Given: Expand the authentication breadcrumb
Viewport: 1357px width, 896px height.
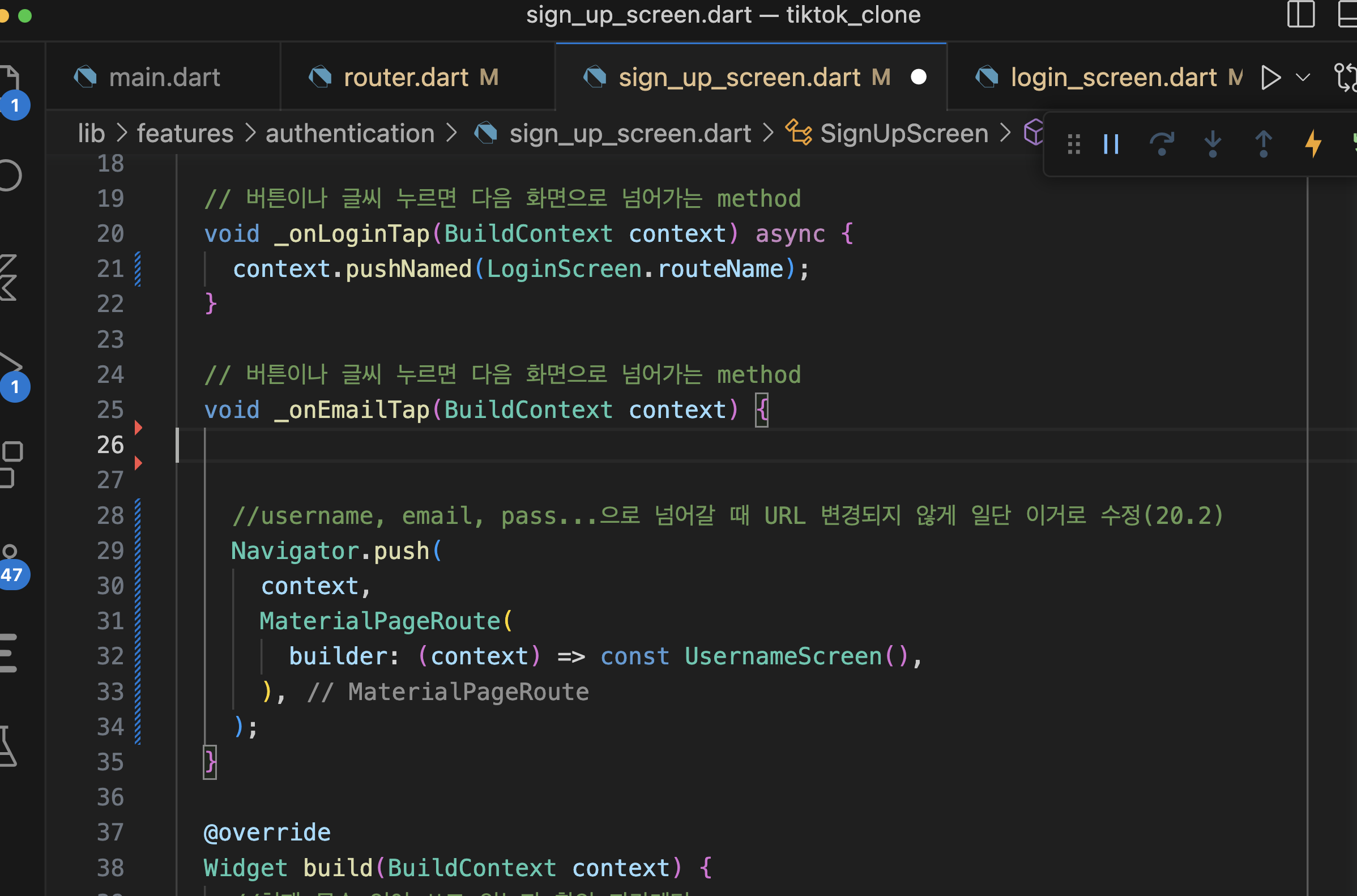Looking at the screenshot, I should pyautogui.click(x=349, y=134).
